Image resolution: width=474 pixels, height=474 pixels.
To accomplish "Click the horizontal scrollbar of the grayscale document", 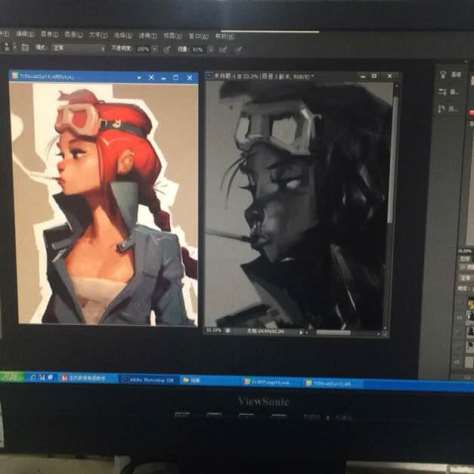I will (333, 332).
